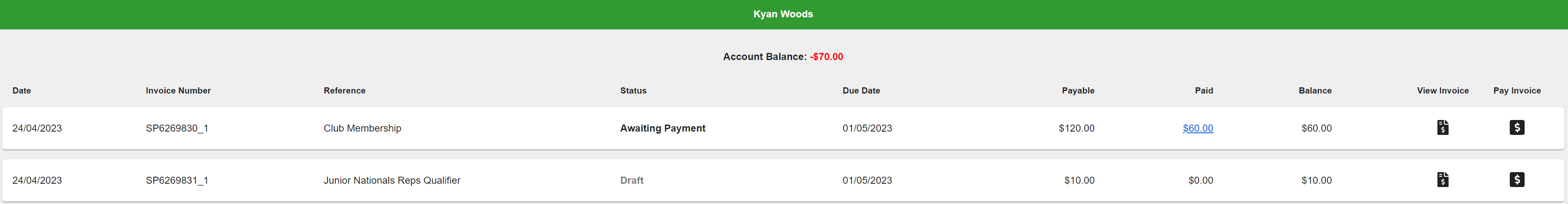Select the Invoice Number column header

click(x=178, y=91)
